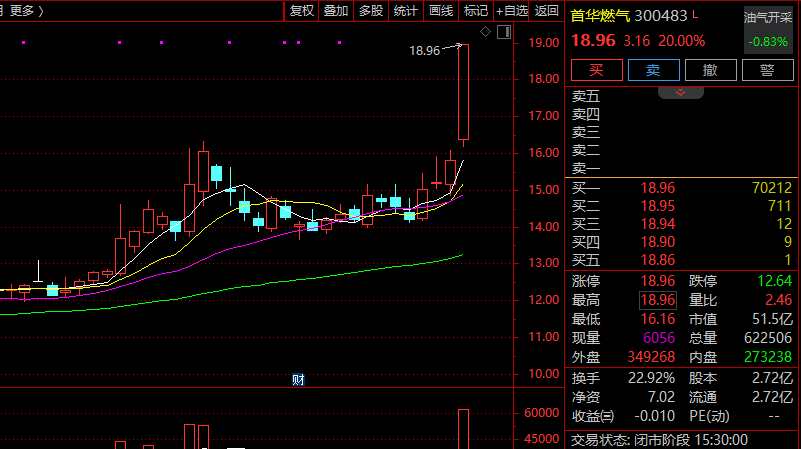This screenshot has height=449, width=801.
Task: Click the diamond icon above chart
Action: [x=485, y=32]
